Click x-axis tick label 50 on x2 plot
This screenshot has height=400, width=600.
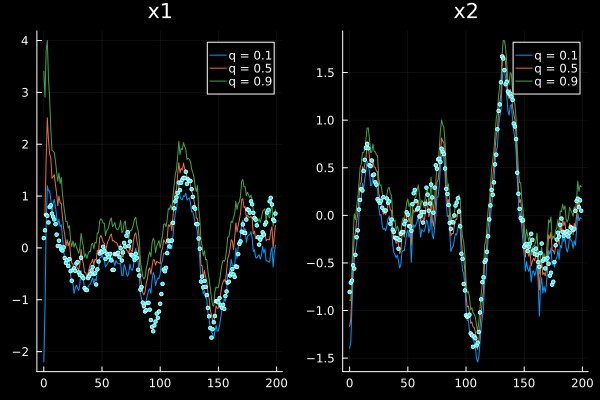point(407,382)
